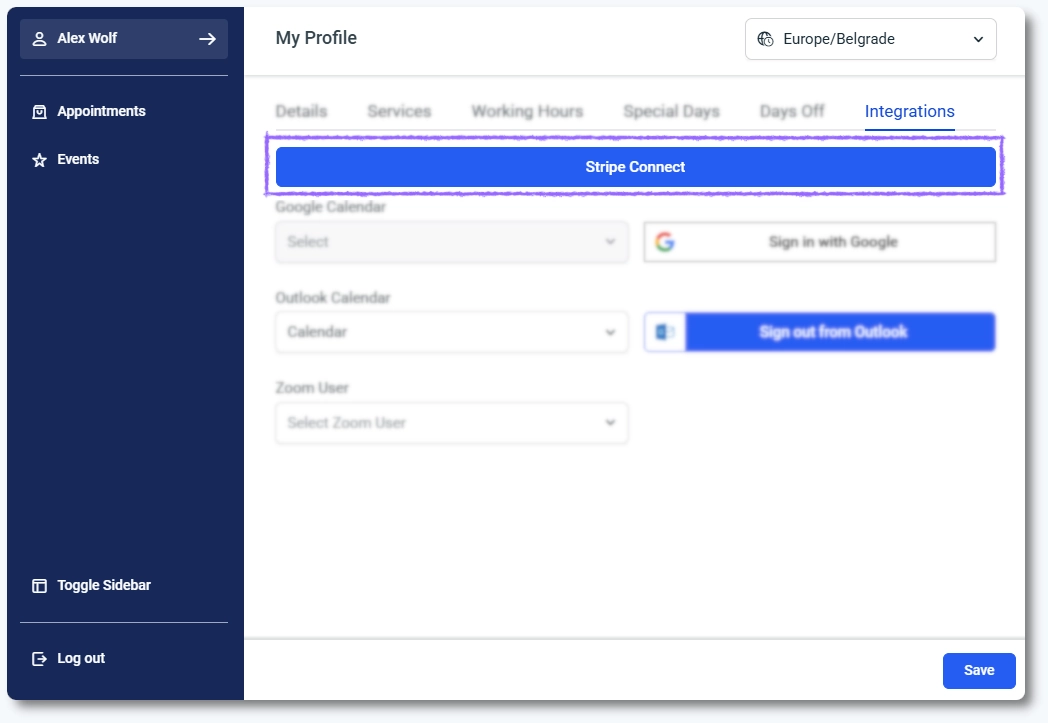Open the Working Hours tab
Screen dimensions: 1048x723
[x=527, y=111]
